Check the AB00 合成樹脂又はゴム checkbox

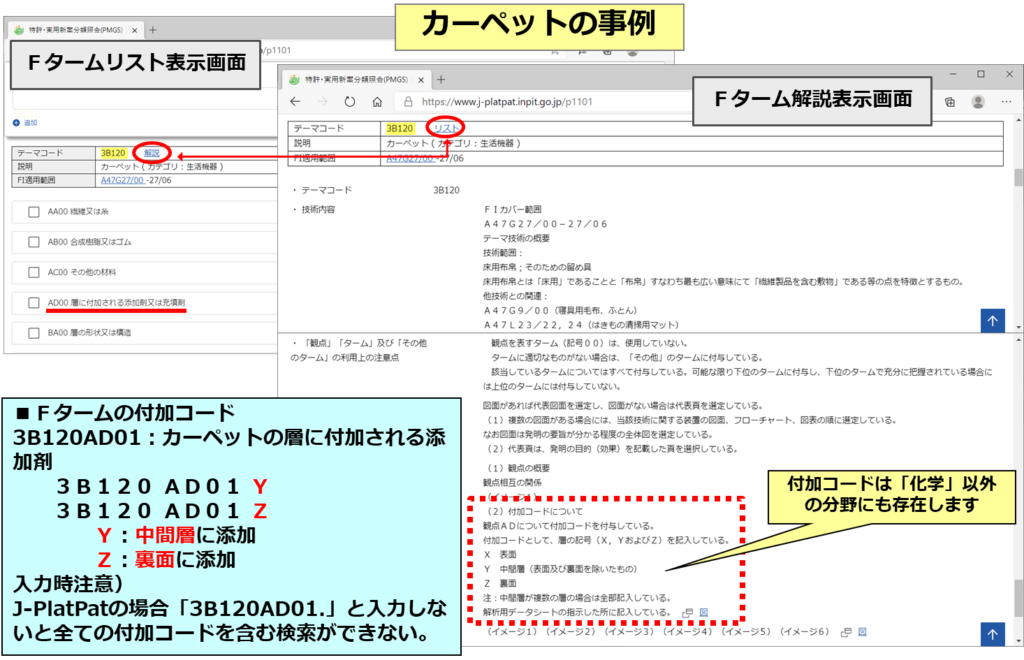[x=34, y=242]
